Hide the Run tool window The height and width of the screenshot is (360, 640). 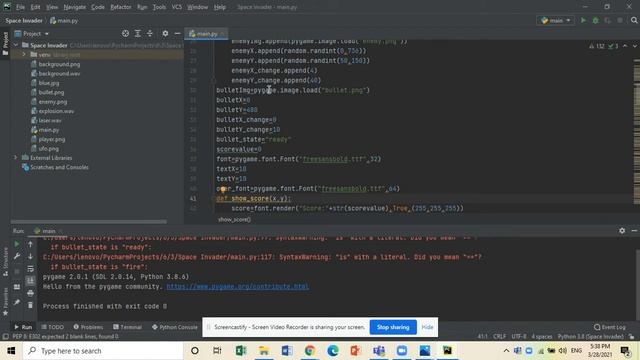coord(634,231)
